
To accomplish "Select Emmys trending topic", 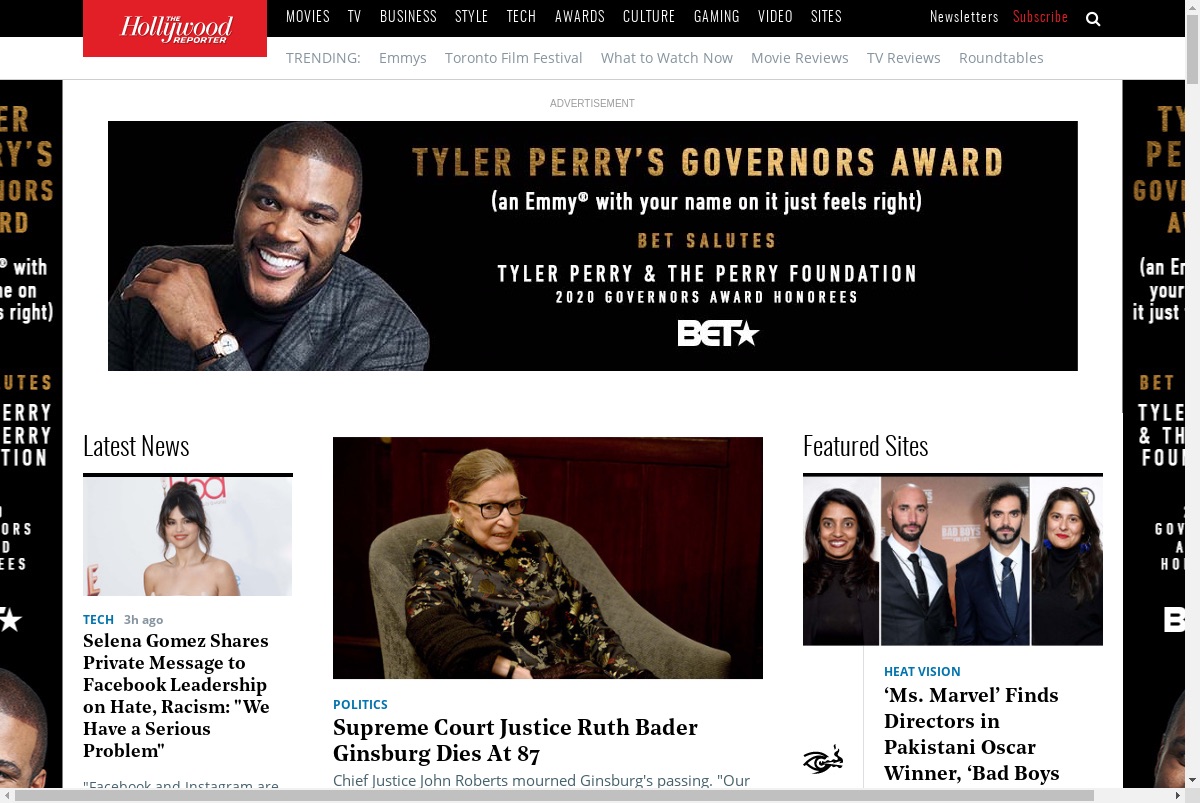I will click(x=403, y=58).
